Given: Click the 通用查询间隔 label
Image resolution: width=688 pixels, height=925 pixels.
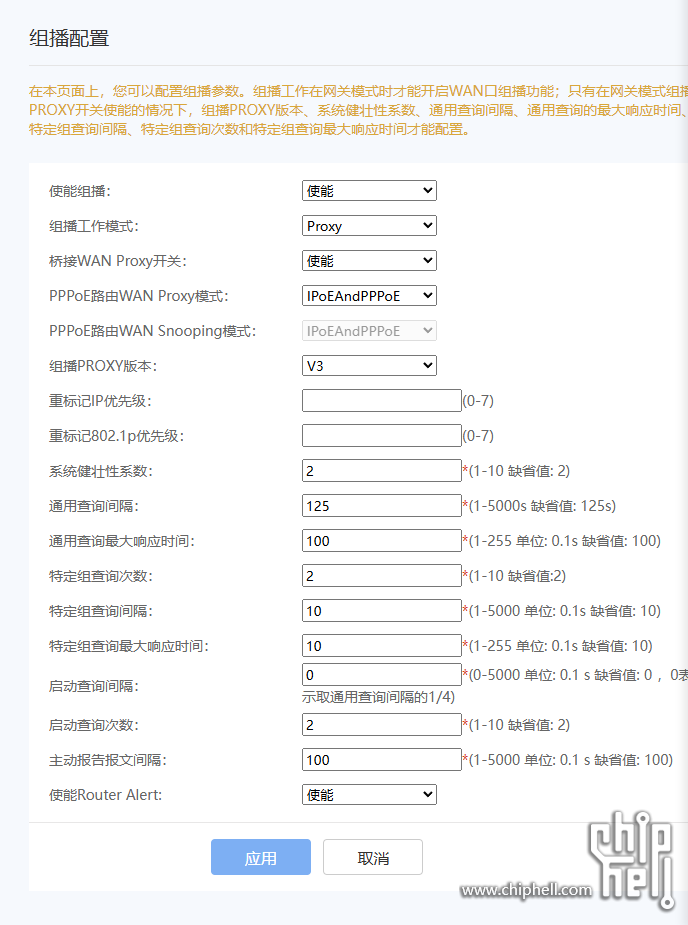Looking at the screenshot, I should [94, 506].
